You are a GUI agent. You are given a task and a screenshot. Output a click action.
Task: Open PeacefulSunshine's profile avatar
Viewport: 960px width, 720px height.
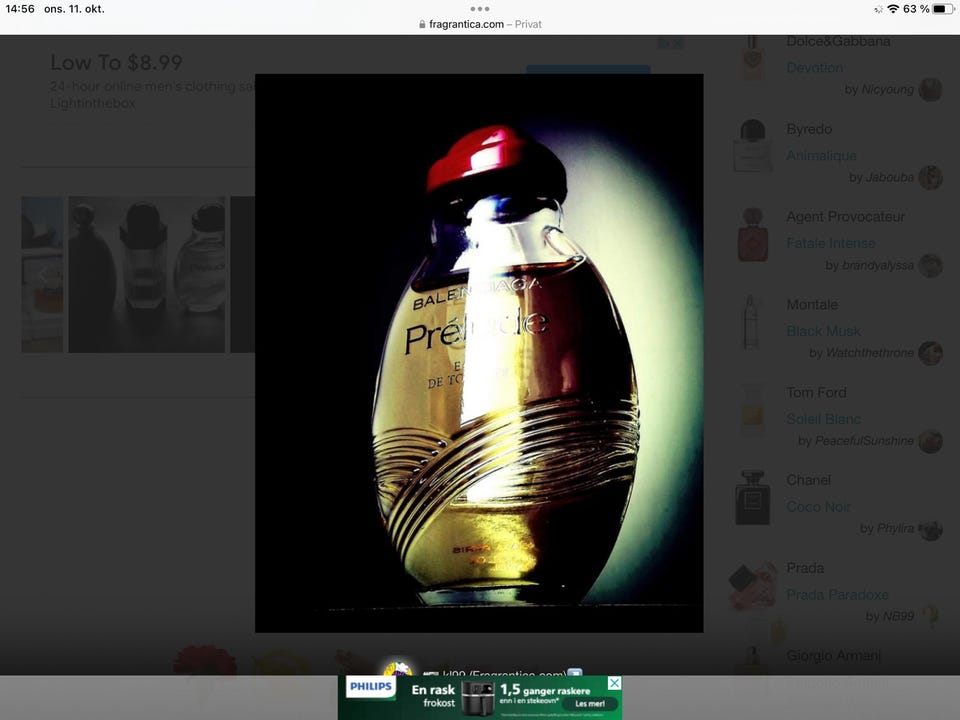click(931, 441)
